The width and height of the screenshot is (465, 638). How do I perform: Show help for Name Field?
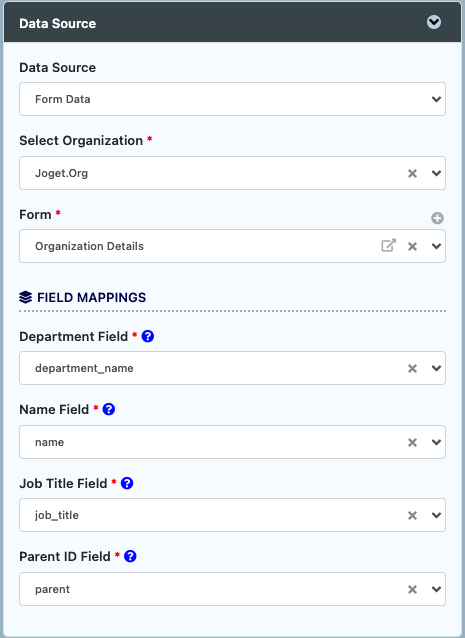point(109,409)
